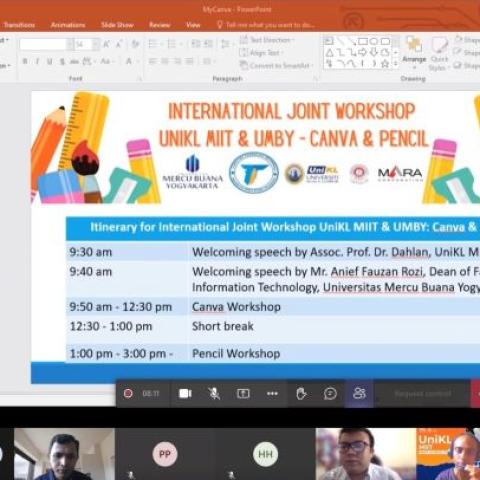
Task: Toggle Bold formatting in Font group
Action: click(x=25, y=62)
